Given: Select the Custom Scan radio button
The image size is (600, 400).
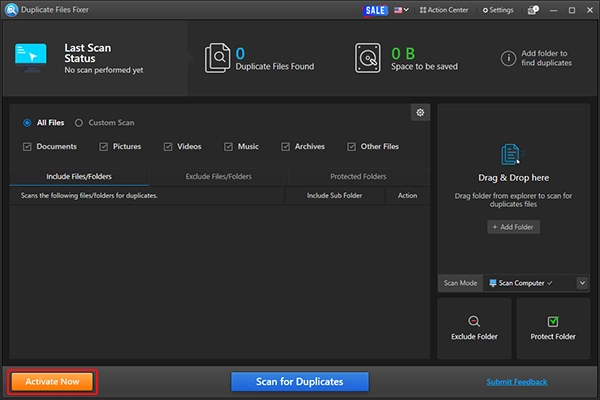Looking at the screenshot, I should [79, 123].
